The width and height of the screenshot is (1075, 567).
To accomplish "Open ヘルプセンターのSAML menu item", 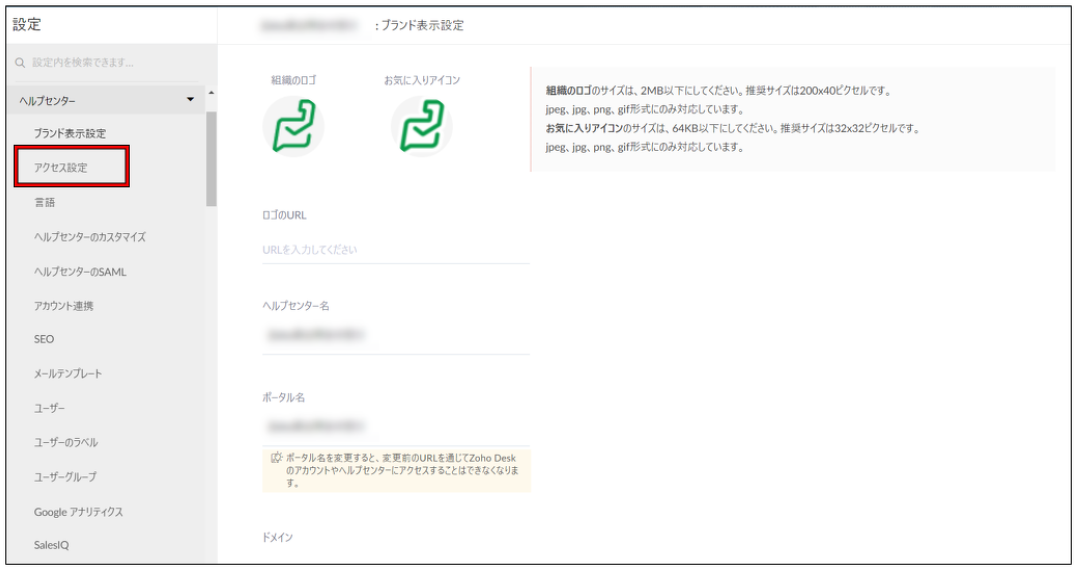I will (x=80, y=272).
